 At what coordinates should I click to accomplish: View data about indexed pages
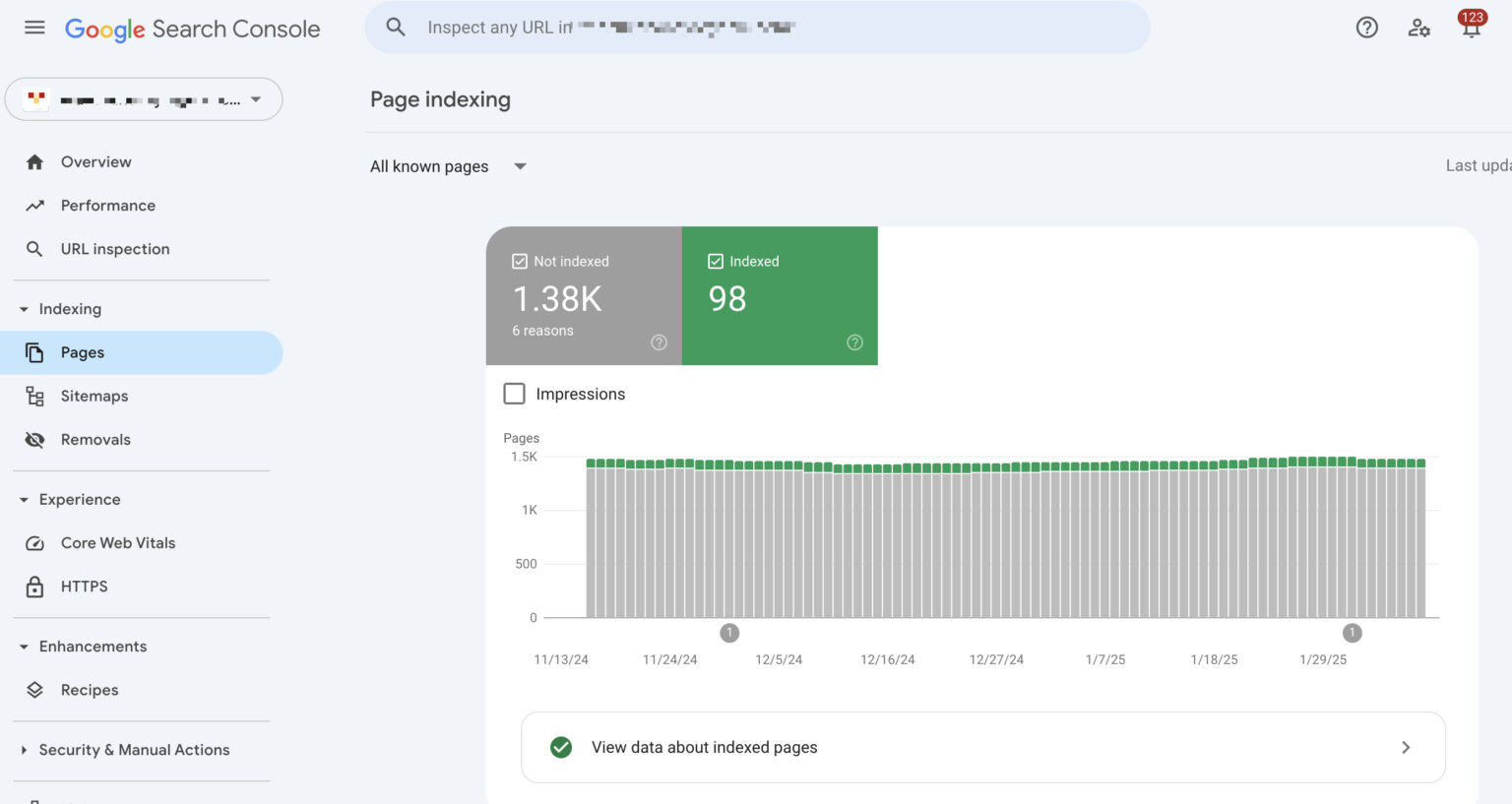point(704,747)
